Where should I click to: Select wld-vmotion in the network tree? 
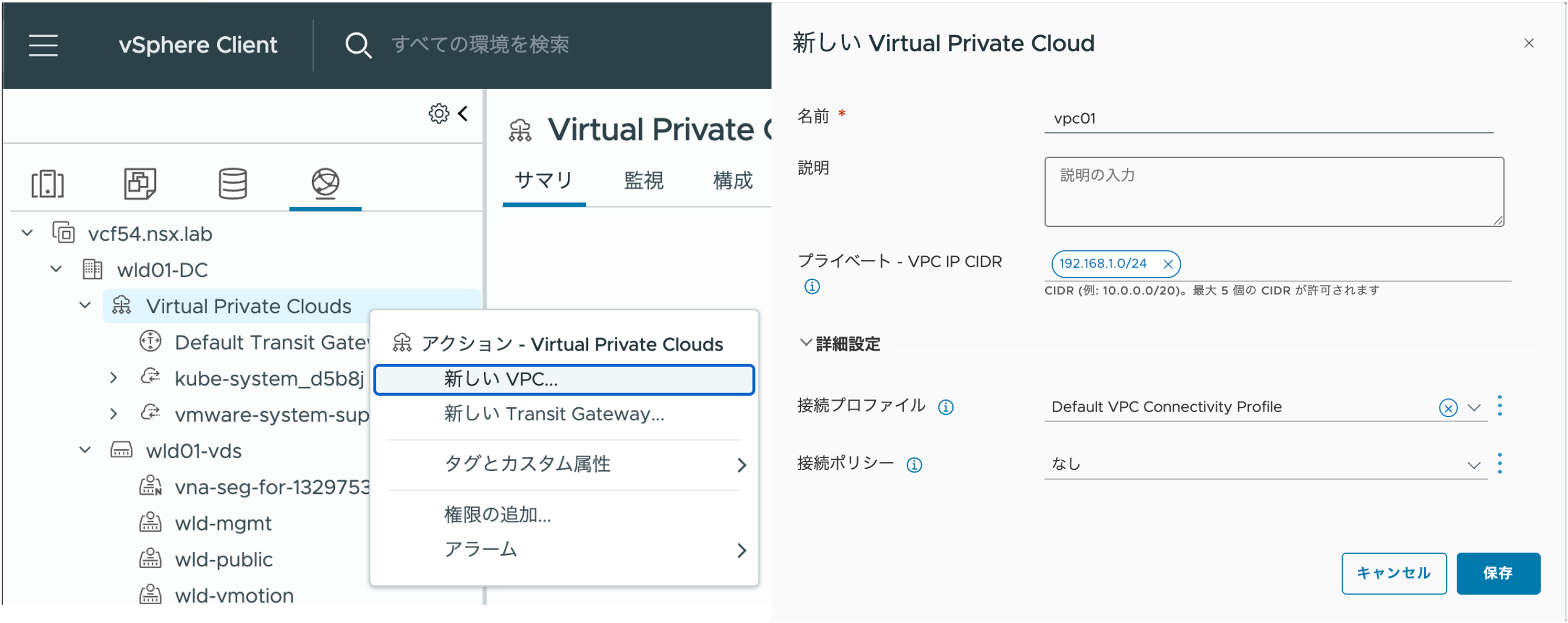point(234,595)
